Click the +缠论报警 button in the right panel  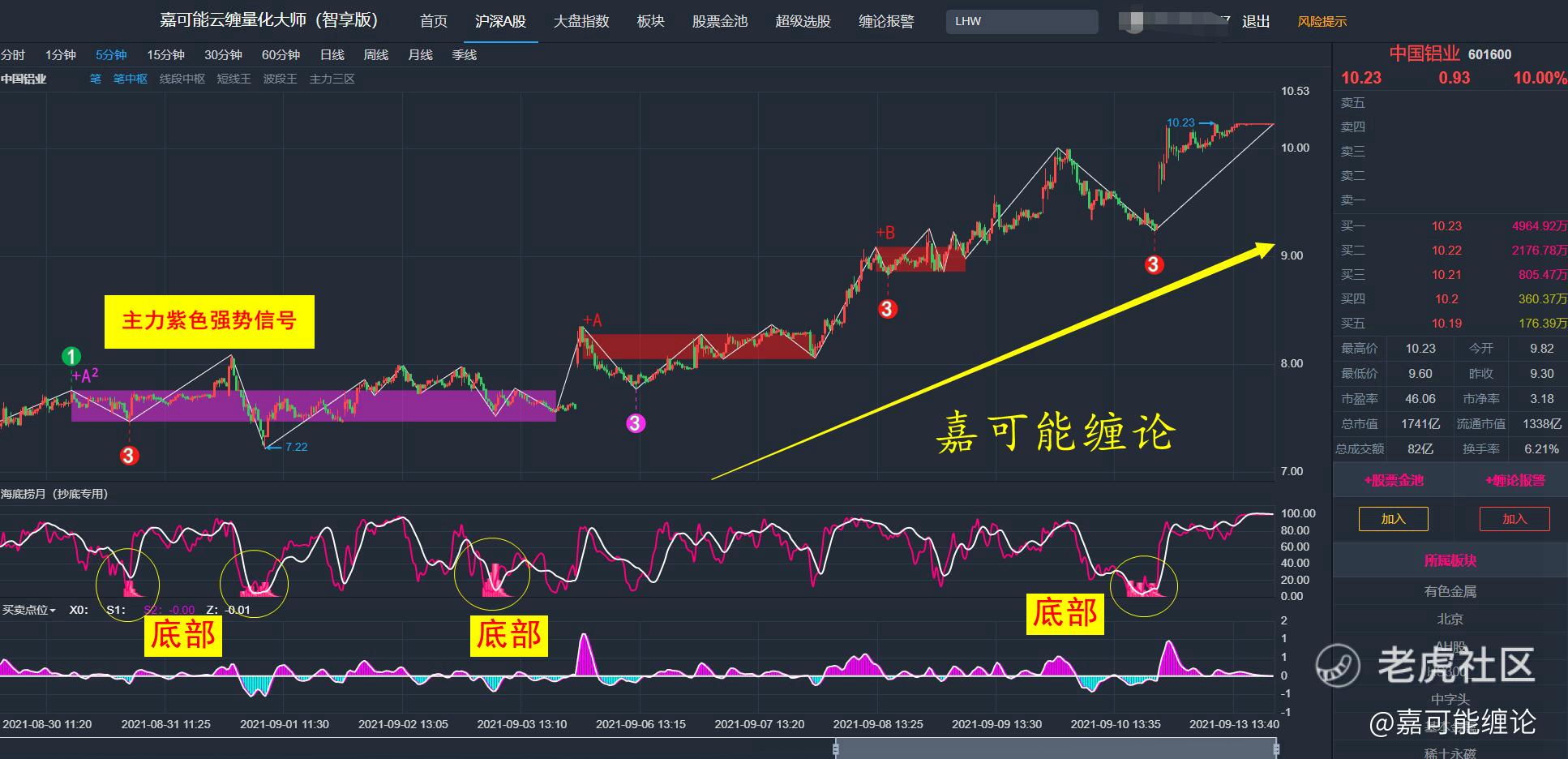[1514, 480]
